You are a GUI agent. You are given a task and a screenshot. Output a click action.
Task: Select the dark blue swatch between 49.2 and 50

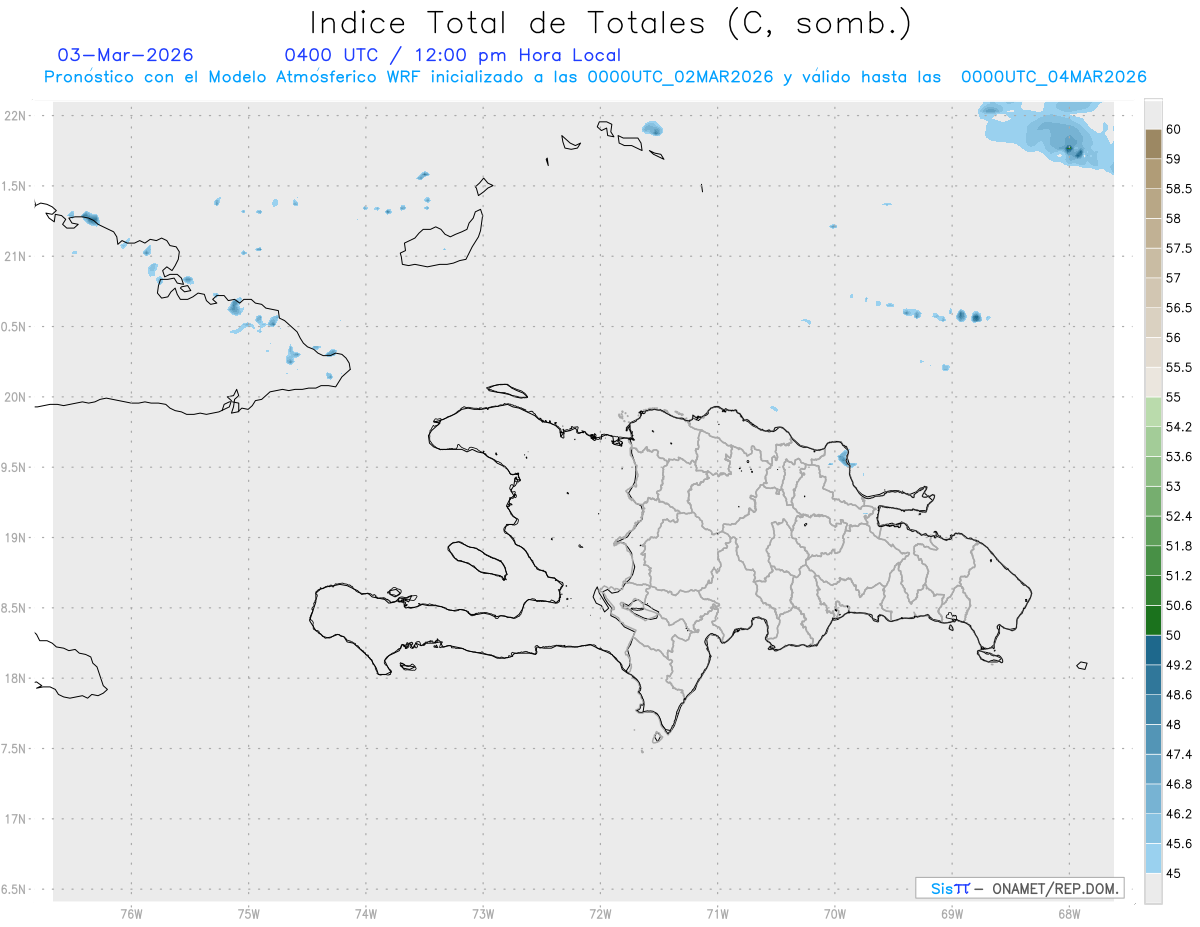(1153, 650)
